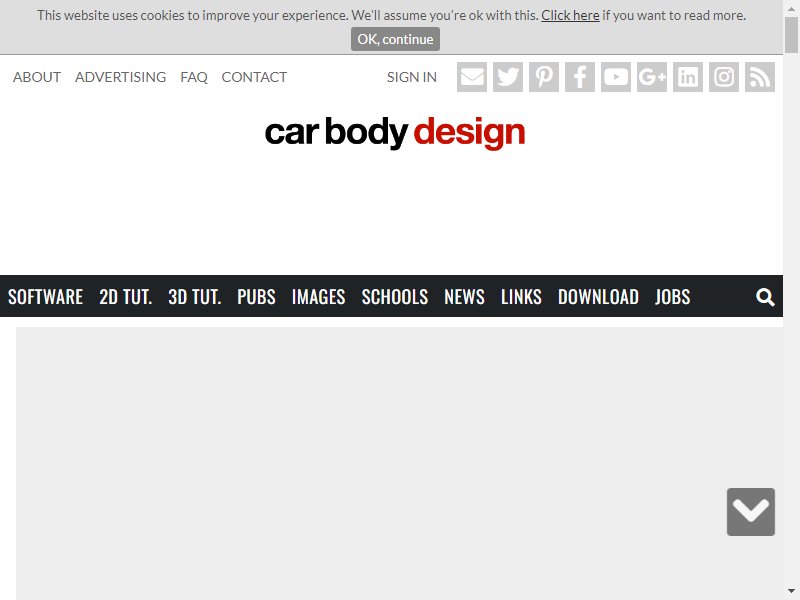The image size is (800, 600).
Task: Open the Pubs menu item
Action: [256, 296]
